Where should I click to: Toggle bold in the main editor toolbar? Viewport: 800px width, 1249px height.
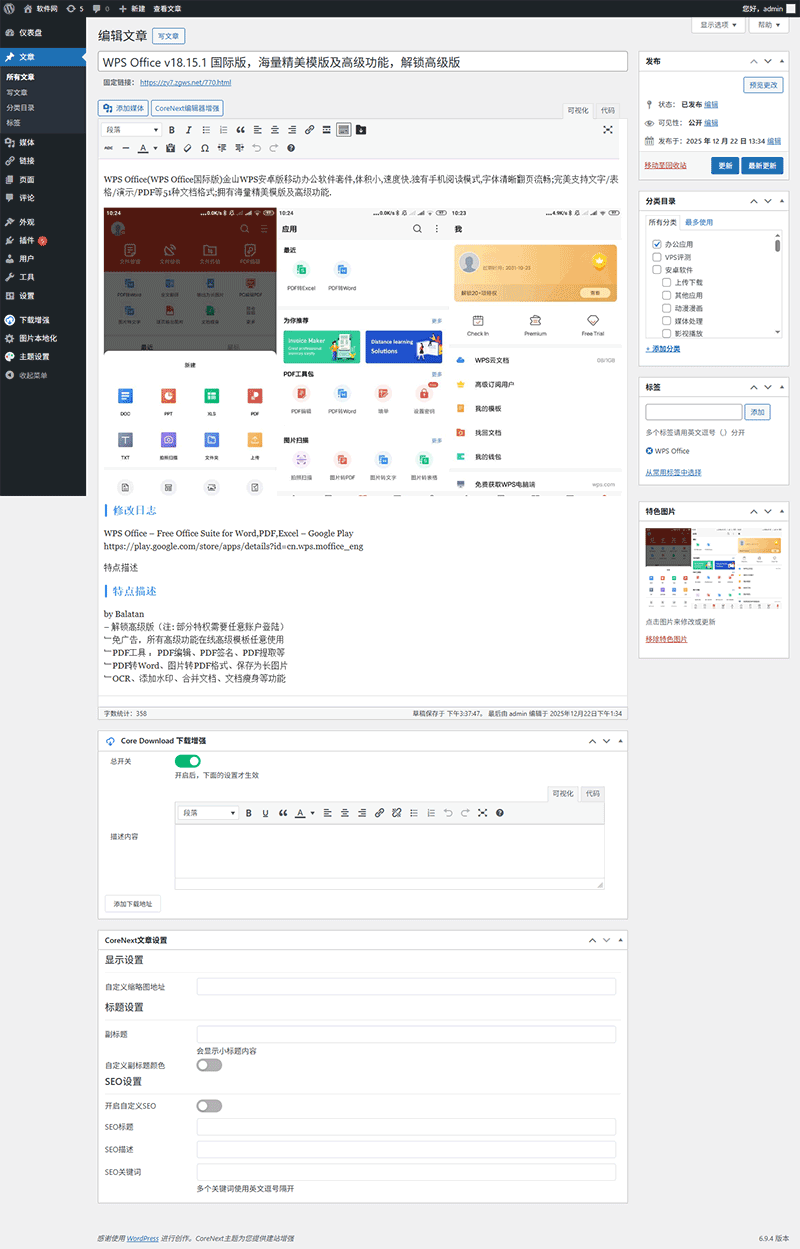[172, 130]
